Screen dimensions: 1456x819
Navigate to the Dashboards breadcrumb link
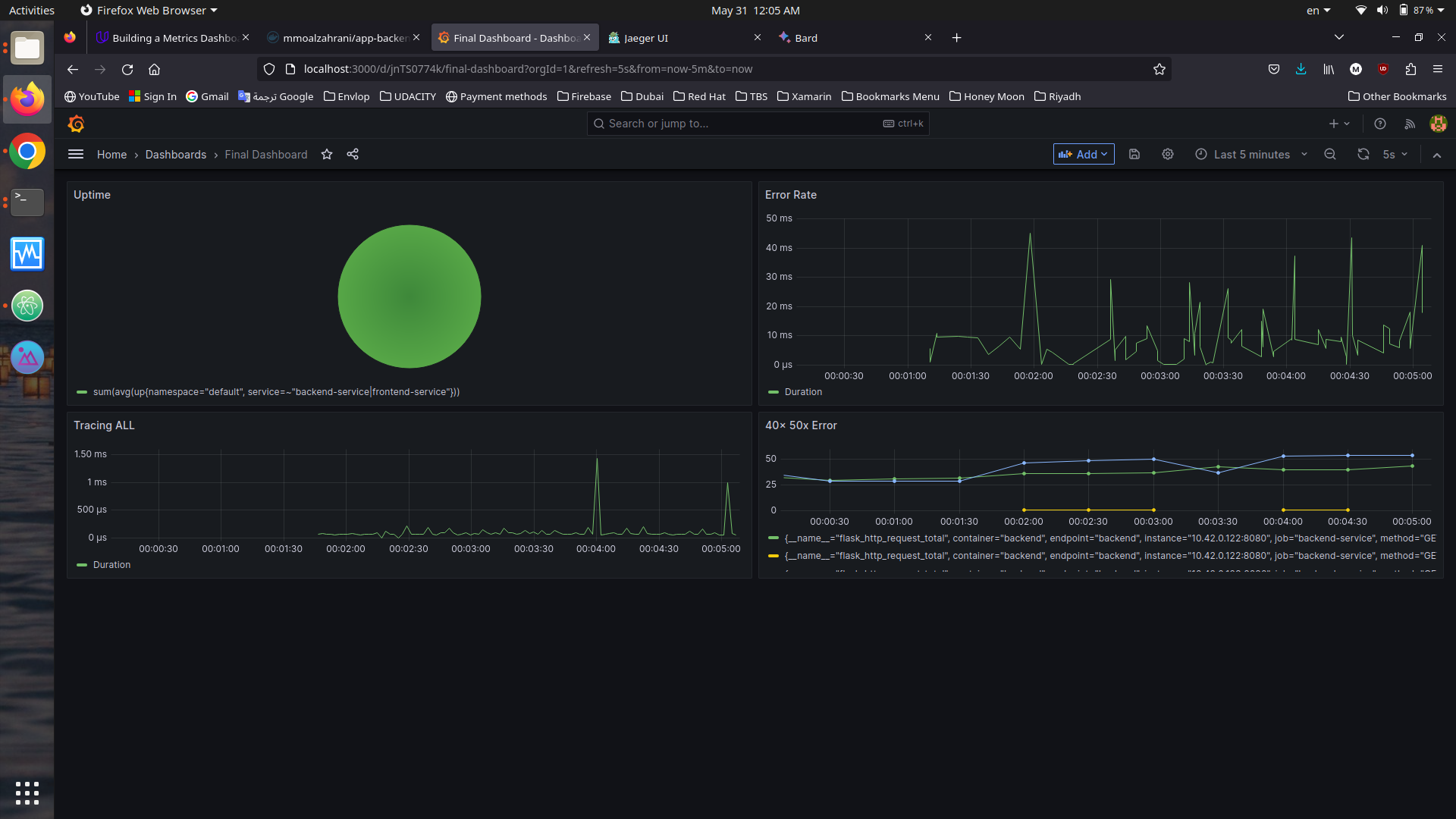tap(175, 154)
